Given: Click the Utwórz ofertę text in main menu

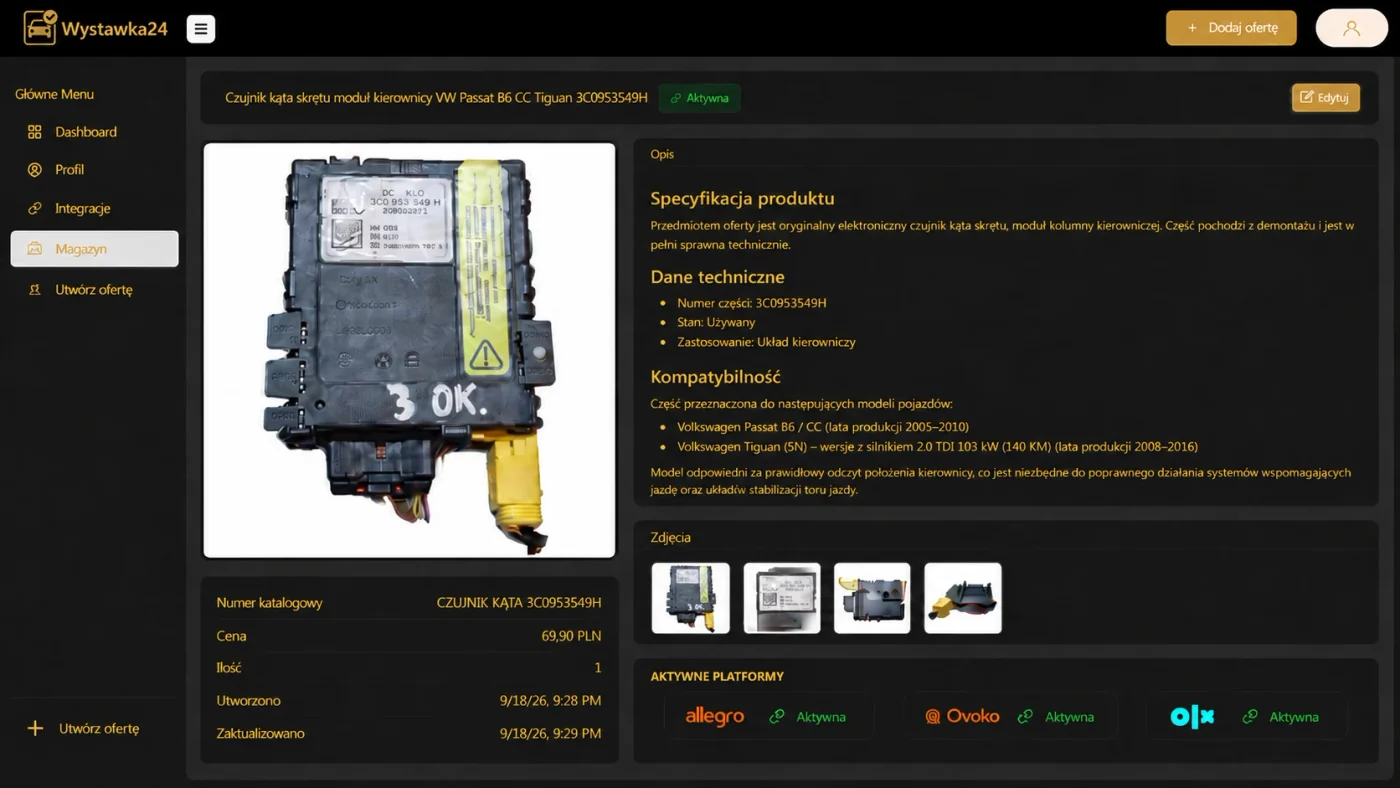Looking at the screenshot, I should point(94,290).
